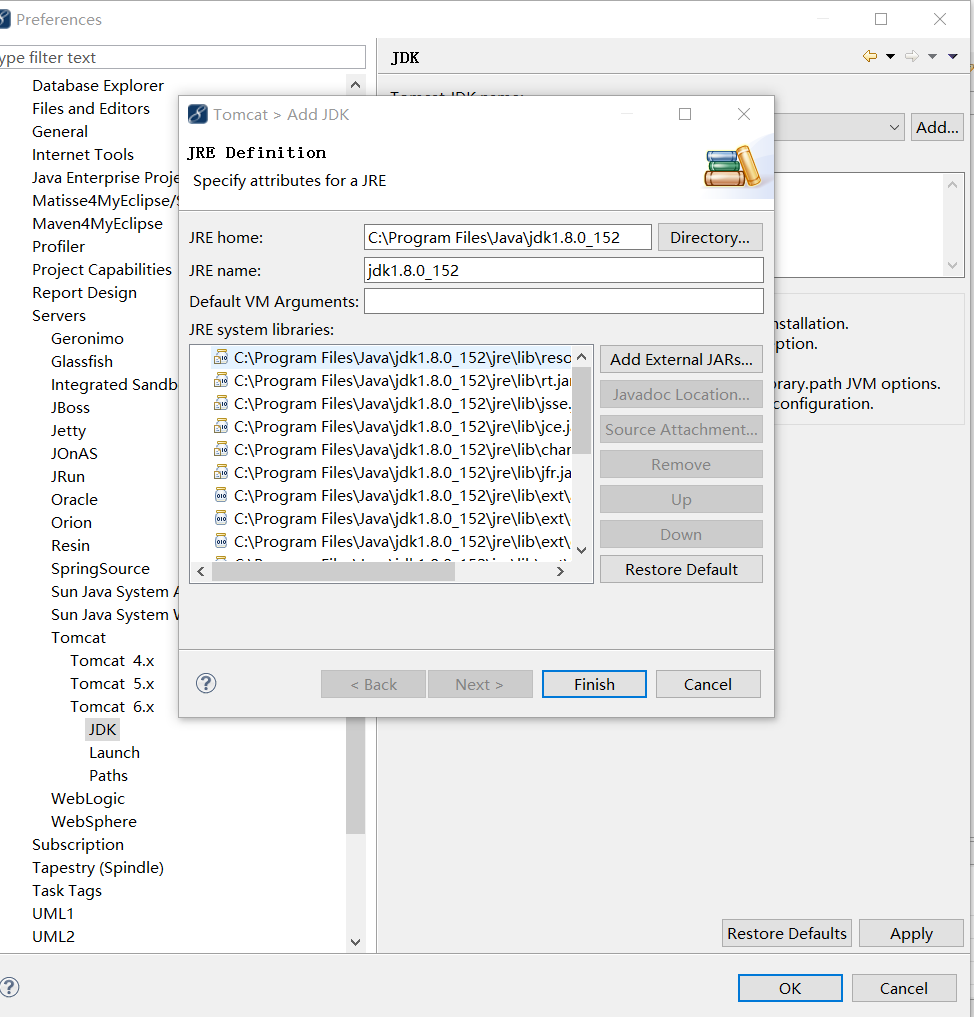Image resolution: width=974 pixels, height=1017 pixels.
Task: Click the libraries list vertical scrollbar
Action: 582,411
